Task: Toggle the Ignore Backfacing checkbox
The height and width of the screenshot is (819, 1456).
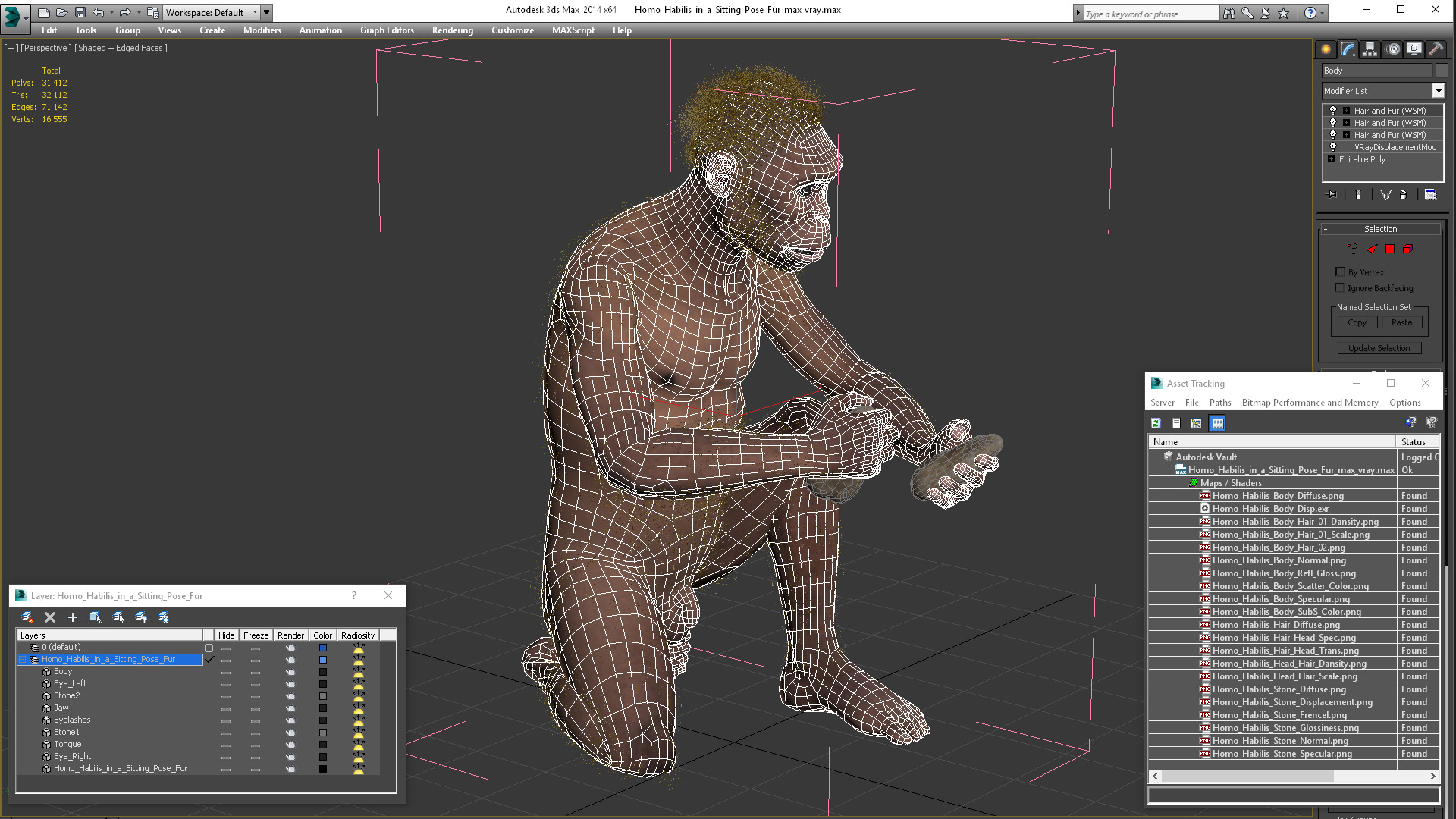Action: (x=1340, y=287)
